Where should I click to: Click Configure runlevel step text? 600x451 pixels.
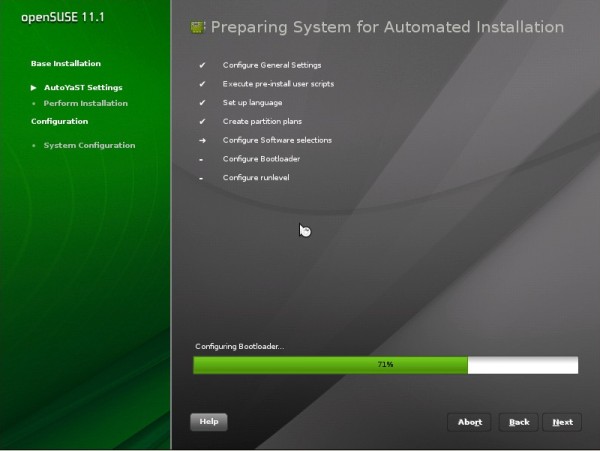click(x=256, y=178)
